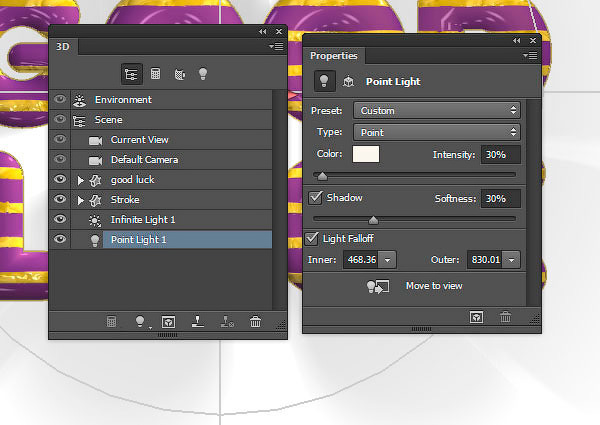Toggle visibility of Scene

pyautogui.click(x=60, y=119)
